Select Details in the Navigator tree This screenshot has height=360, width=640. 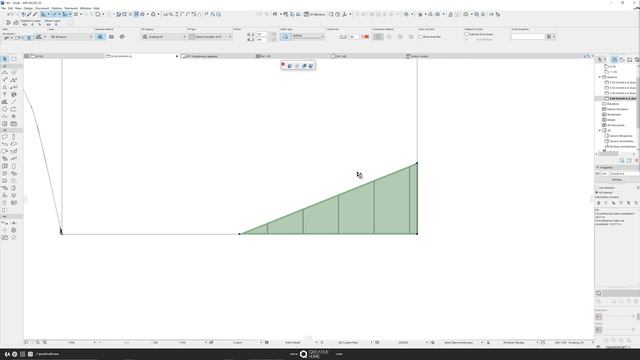pos(609,120)
